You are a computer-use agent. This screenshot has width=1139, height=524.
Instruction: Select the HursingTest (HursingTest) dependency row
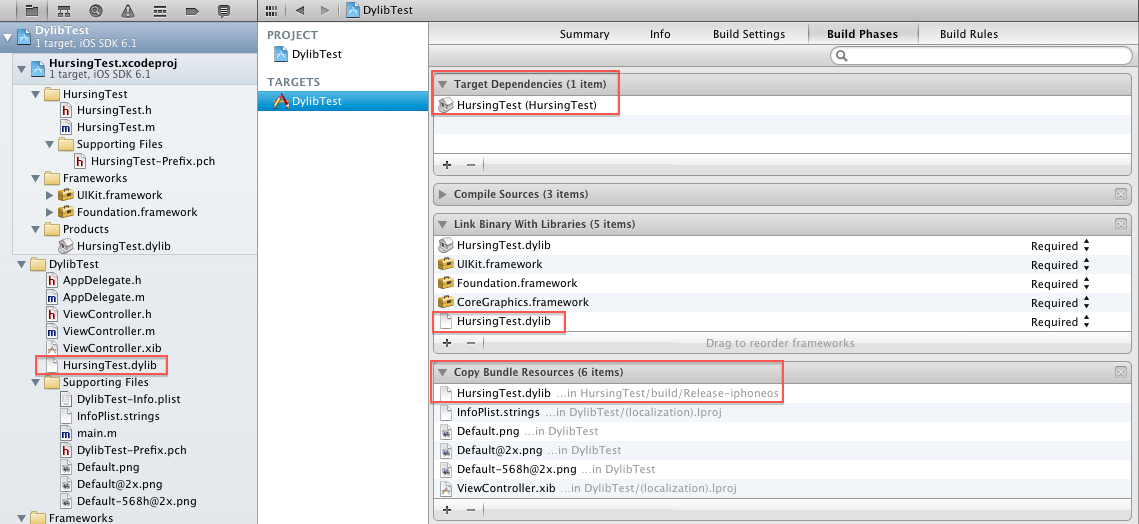(781, 105)
